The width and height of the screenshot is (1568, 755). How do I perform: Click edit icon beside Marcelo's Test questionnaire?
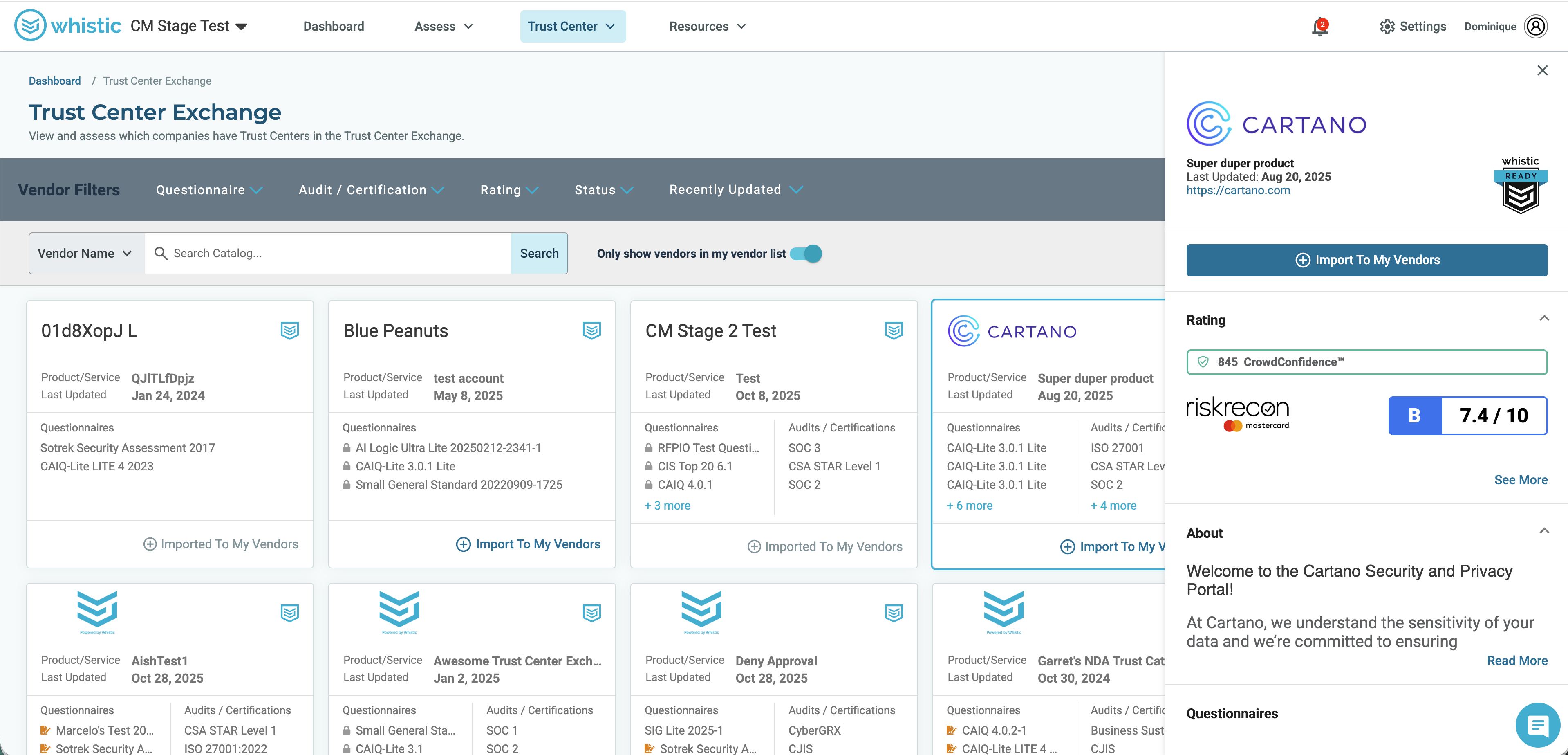coord(45,730)
